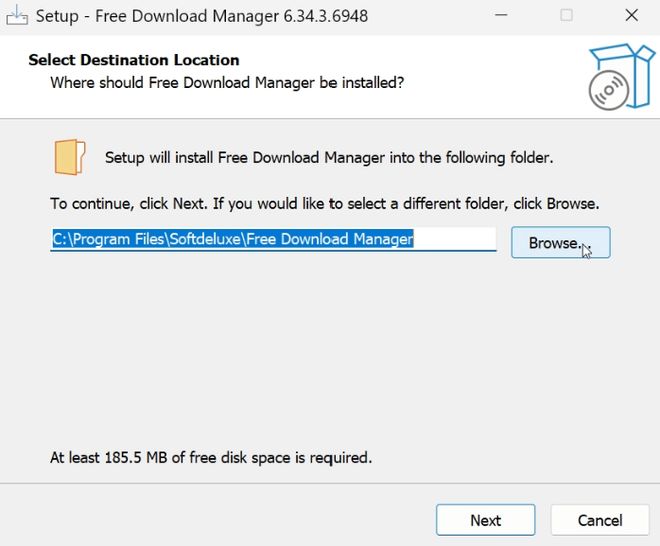Click the installation folder path field
This screenshot has width=660, height=546.
(x=273, y=239)
